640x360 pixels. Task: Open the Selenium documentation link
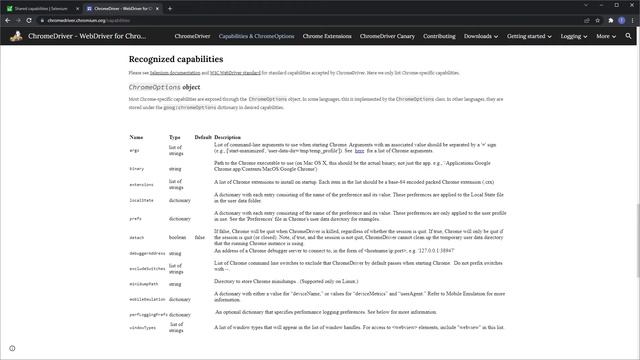[x=175, y=73]
